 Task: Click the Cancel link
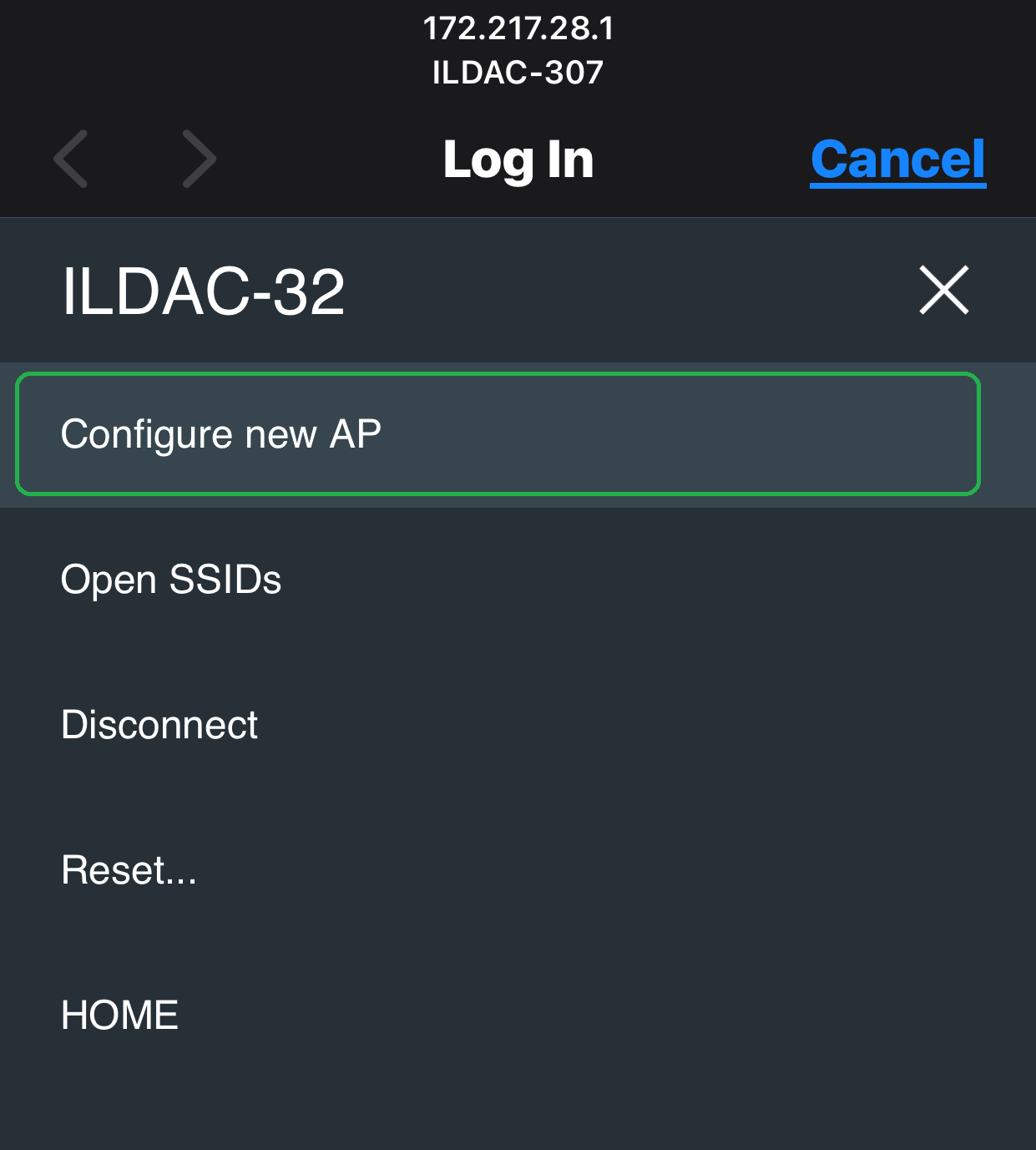coord(898,160)
